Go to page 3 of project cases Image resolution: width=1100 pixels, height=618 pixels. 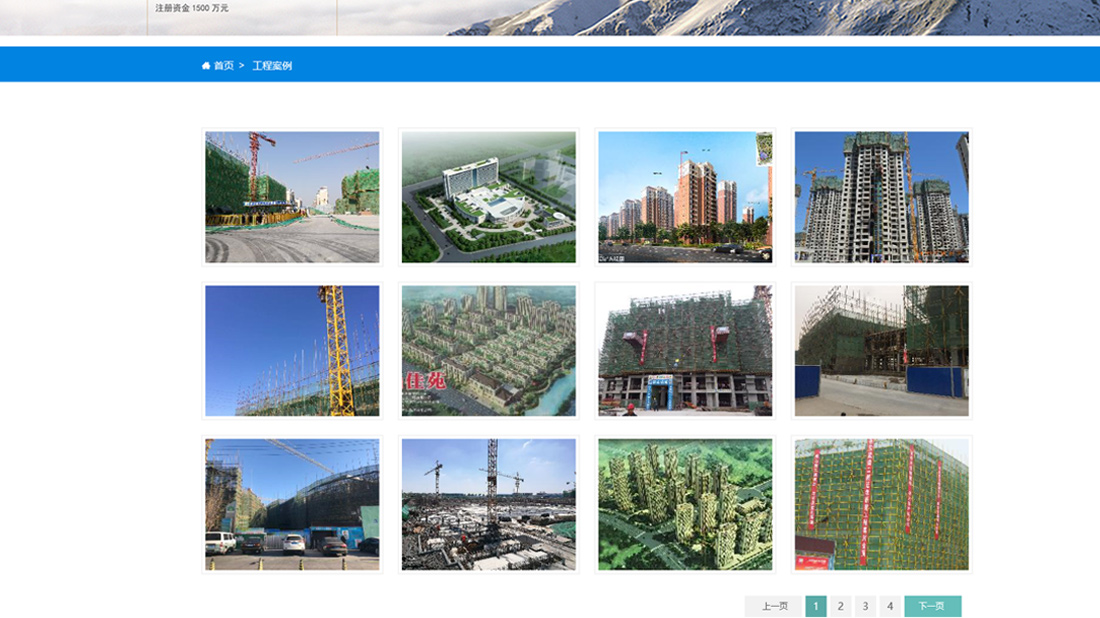pyautogui.click(x=864, y=605)
